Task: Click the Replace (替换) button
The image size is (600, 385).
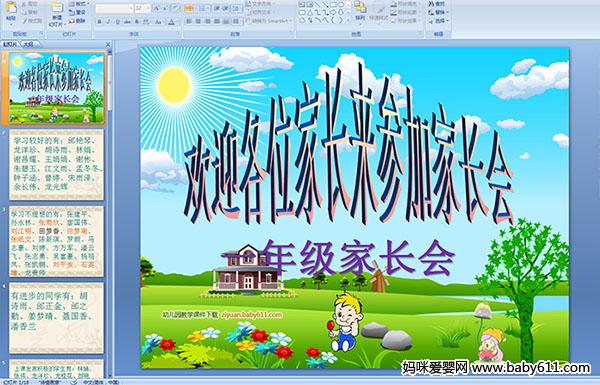Action: click(438, 12)
